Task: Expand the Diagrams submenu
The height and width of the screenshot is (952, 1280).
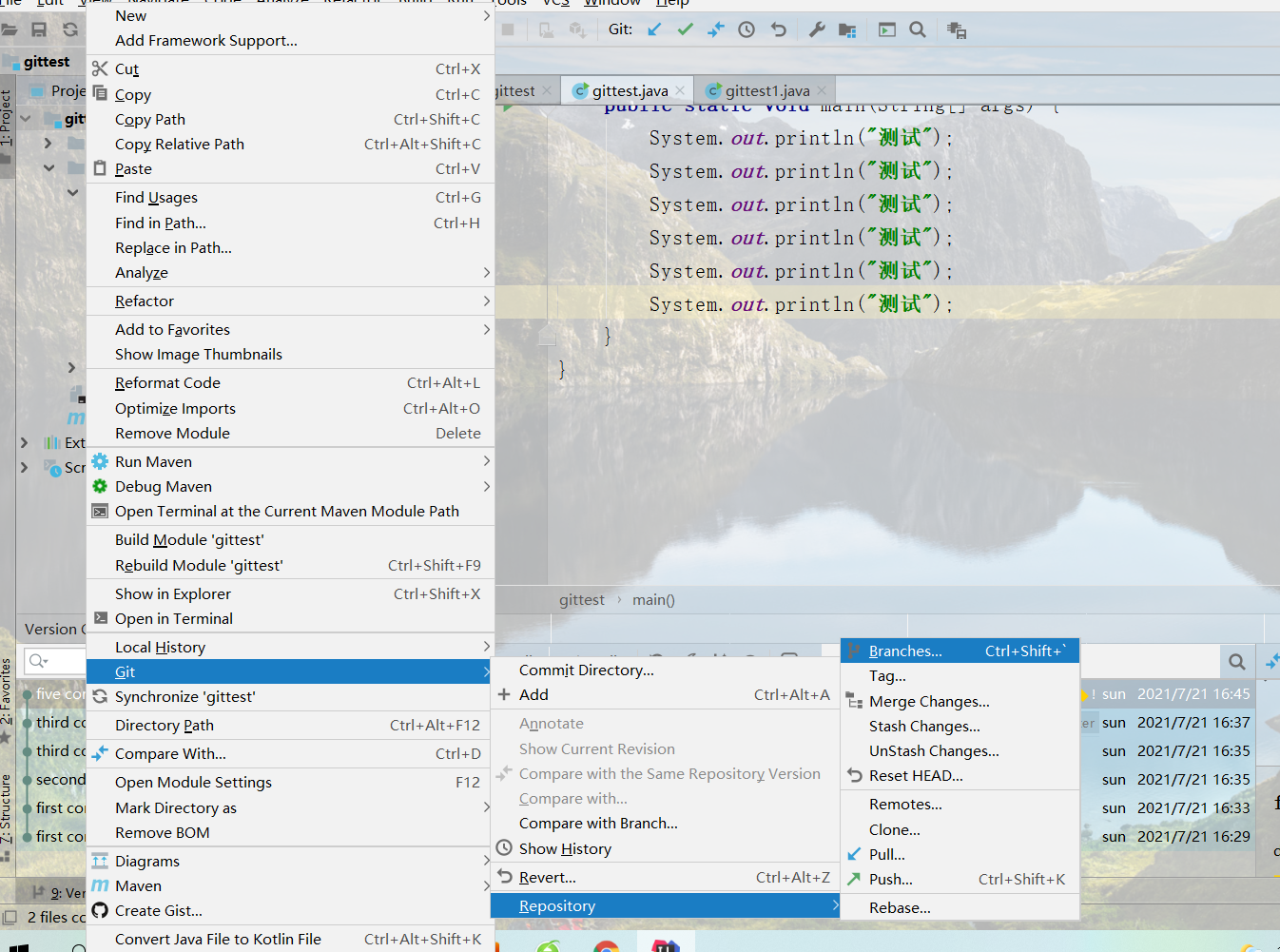Action: [x=290, y=861]
